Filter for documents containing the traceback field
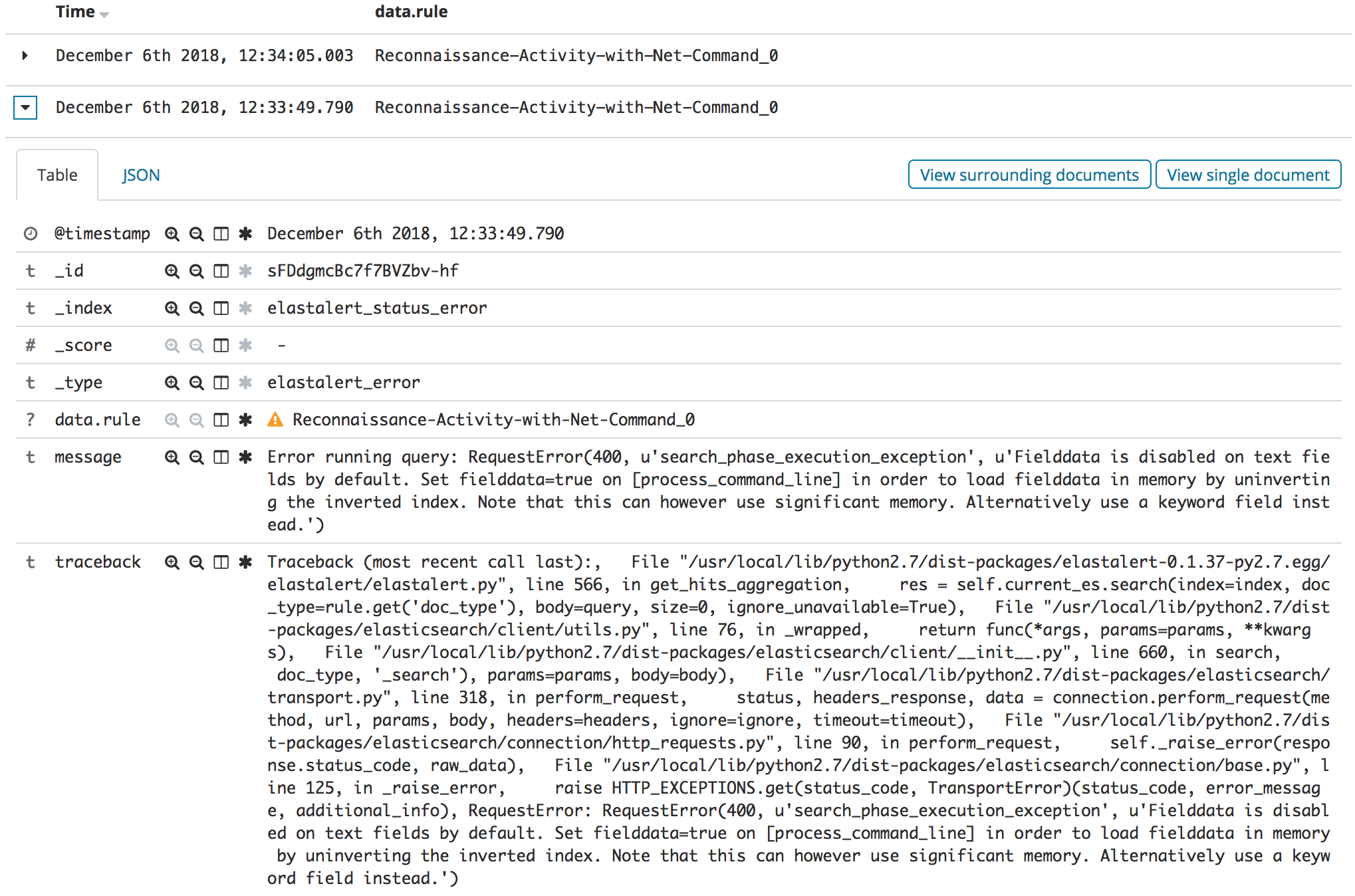Viewport: 1355px width, 896px height. [245, 562]
